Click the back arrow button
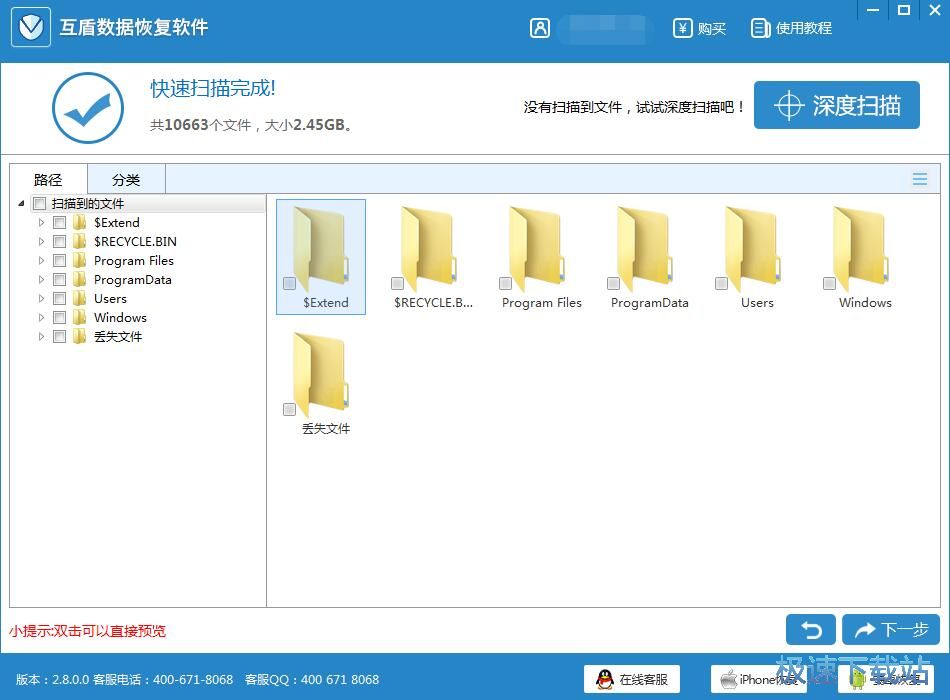950x700 pixels. (x=811, y=630)
